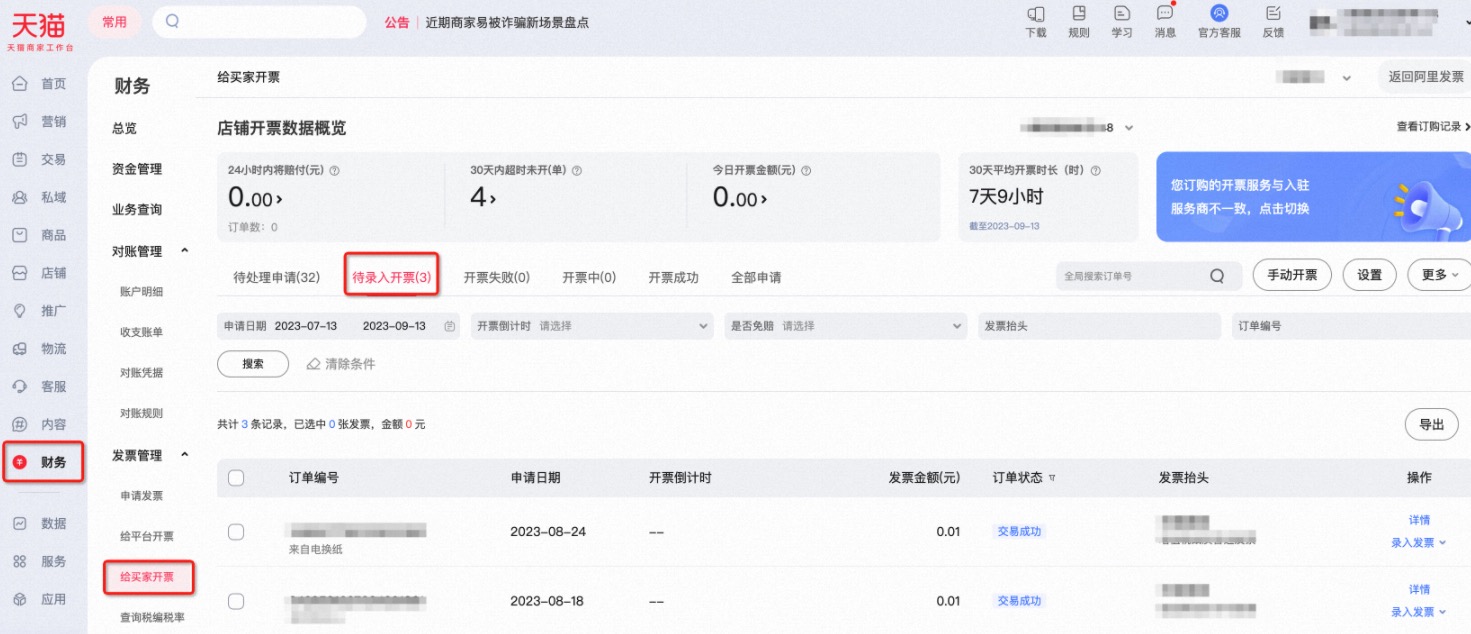1471x634 pixels.
Task: Open the 开票倒计时 dropdown
Action: [593, 326]
